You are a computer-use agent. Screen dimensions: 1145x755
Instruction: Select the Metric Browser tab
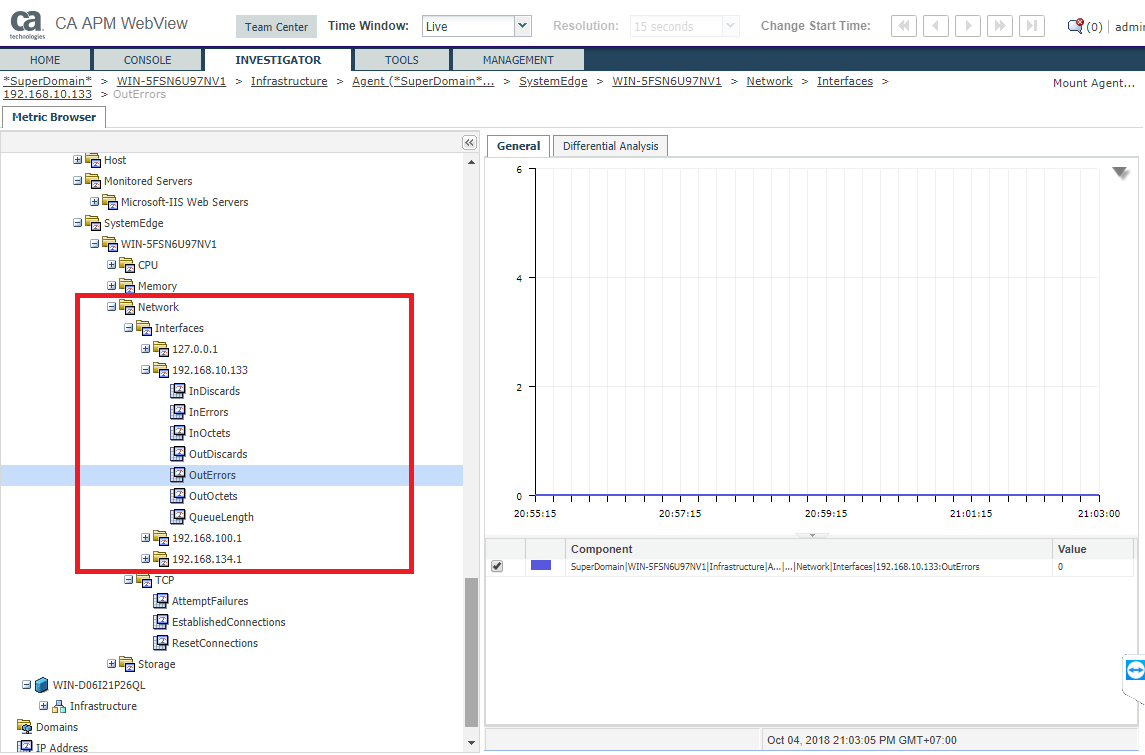pos(54,117)
